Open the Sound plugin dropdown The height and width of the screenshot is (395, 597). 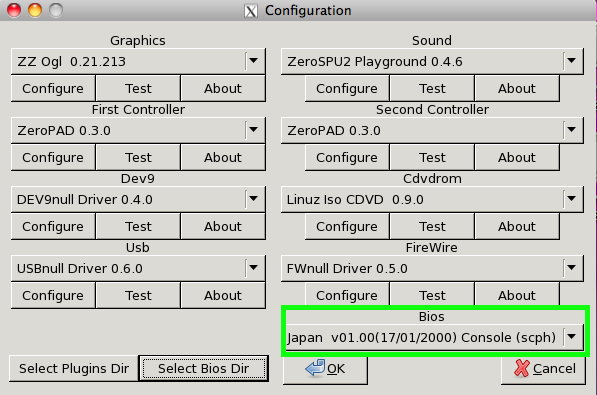[x=432, y=61]
